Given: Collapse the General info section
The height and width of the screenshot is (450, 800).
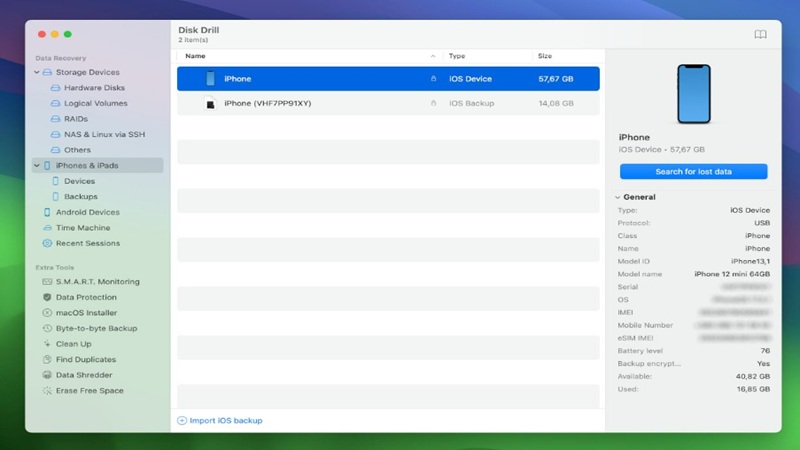Looking at the screenshot, I should pyautogui.click(x=617, y=198).
